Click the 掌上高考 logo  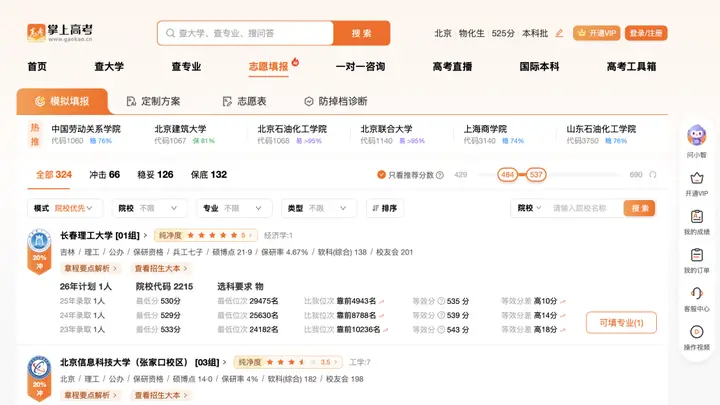coord(60,33)
